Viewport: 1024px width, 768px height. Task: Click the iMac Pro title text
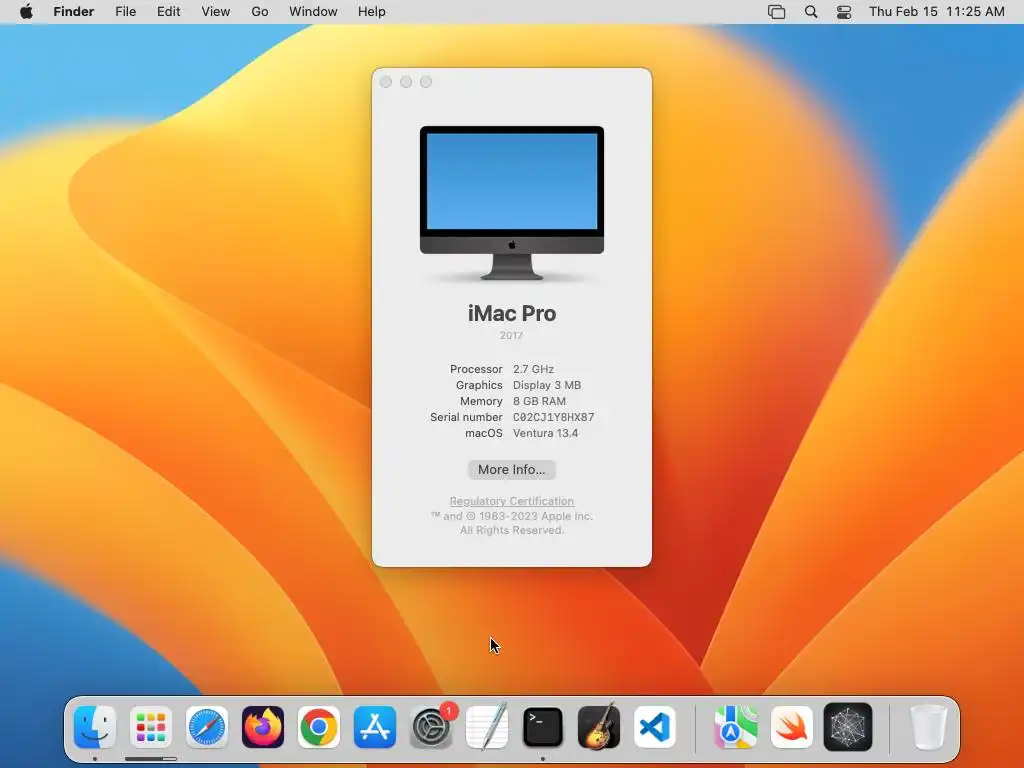click(x=512, y=313)
